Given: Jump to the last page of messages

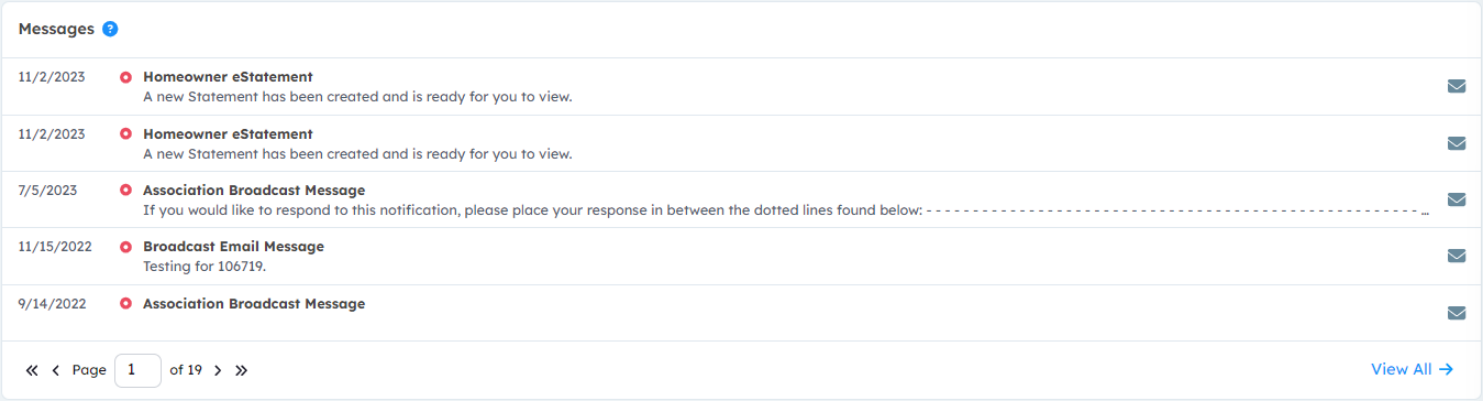Looking at the screenshot, I should [x=241, y=370].
